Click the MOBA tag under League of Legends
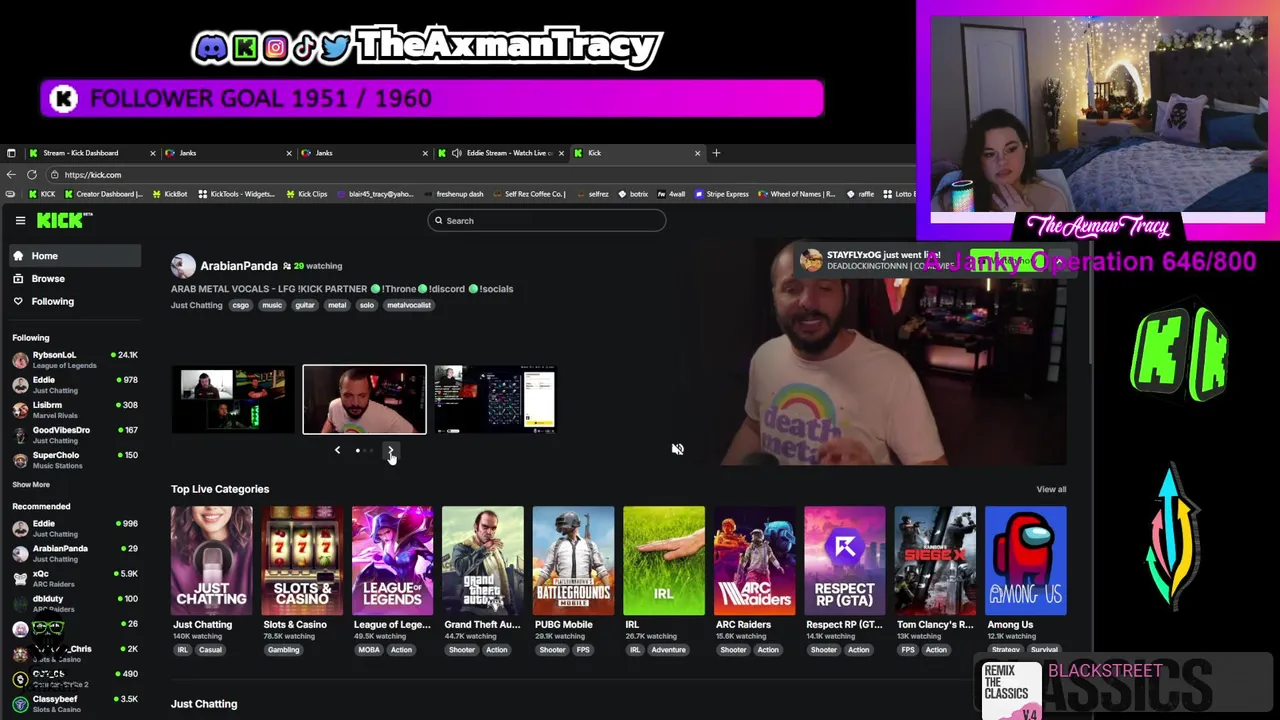1280x720 pixels. pyautogui.click(x=369, y=650)
